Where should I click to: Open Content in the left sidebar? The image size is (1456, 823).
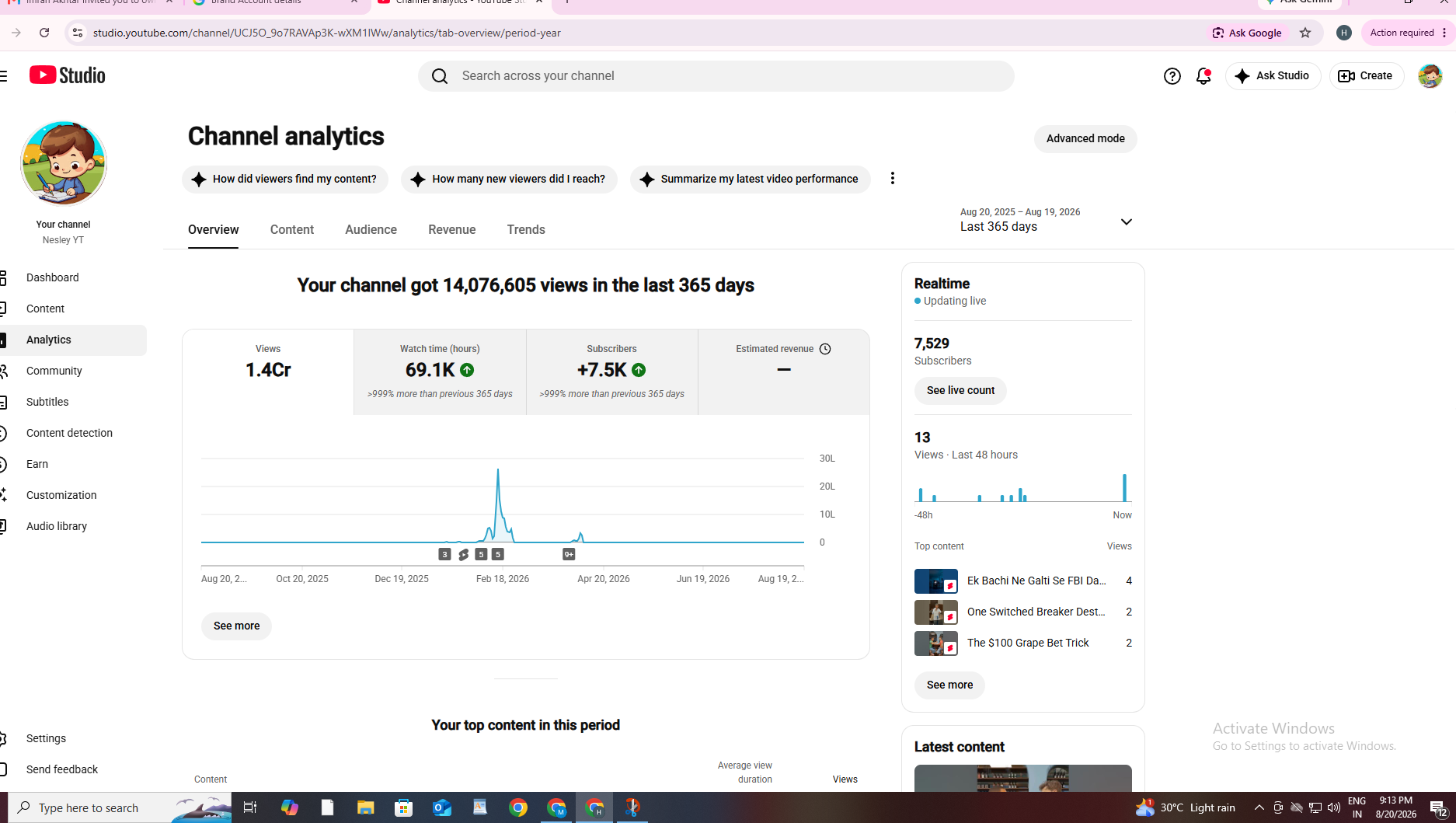point(73,309)
